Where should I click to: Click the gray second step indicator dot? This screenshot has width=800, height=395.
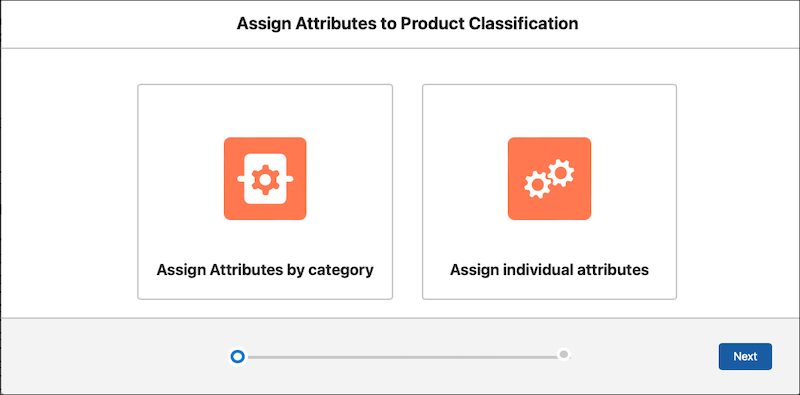pos(564,354)
